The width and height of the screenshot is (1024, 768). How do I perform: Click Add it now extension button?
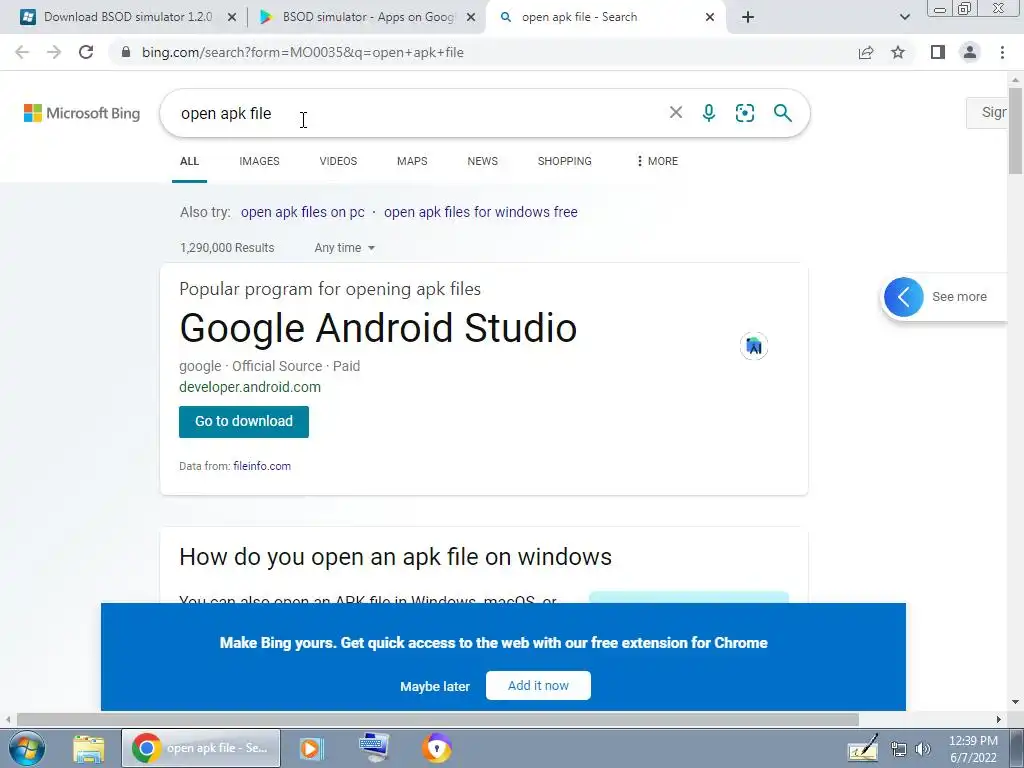pyautogui.click(x=538, y=685)
